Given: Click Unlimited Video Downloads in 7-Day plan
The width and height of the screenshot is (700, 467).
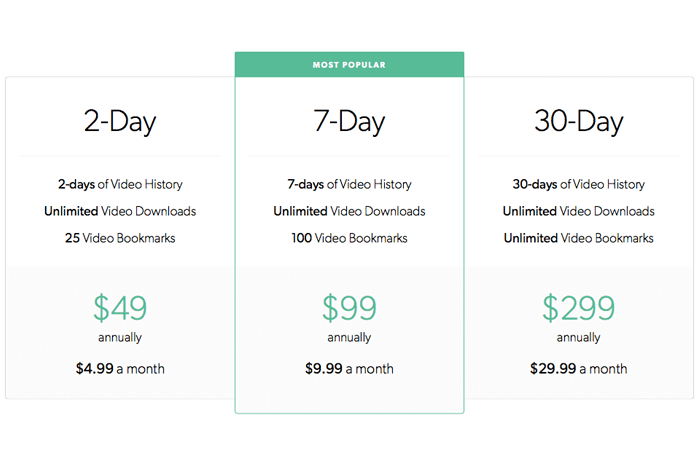Looking at the screenshot, I should (x=349, y=211).
